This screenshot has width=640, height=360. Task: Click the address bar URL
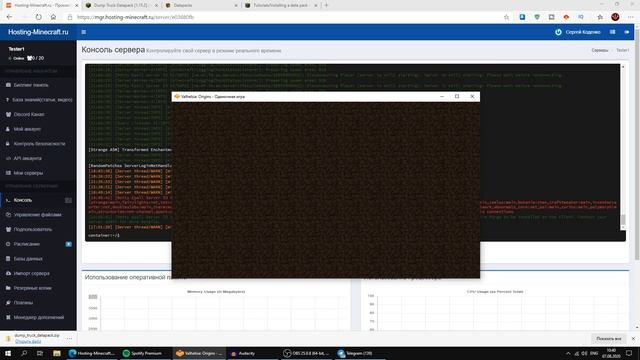(136, 17)
